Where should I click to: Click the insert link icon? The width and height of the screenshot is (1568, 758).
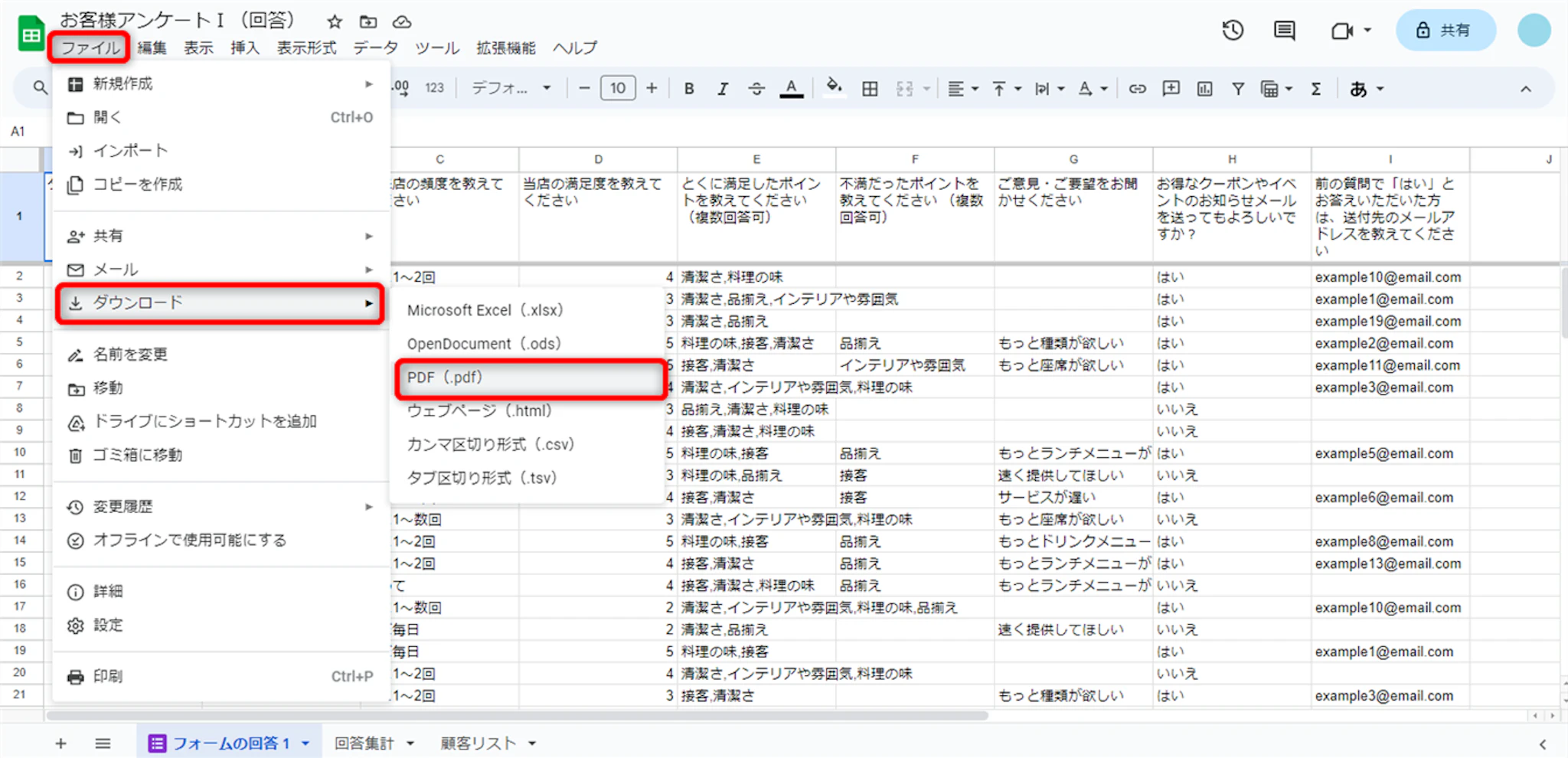[1137, 89]
